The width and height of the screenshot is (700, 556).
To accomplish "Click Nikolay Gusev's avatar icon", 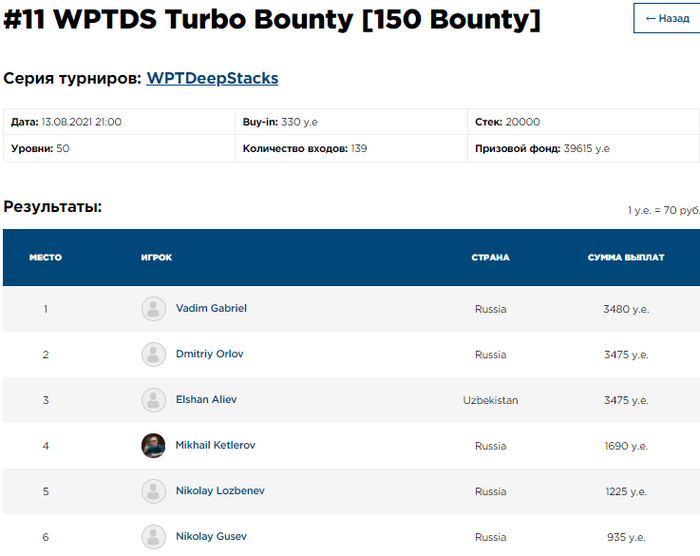I will point(153,537).
